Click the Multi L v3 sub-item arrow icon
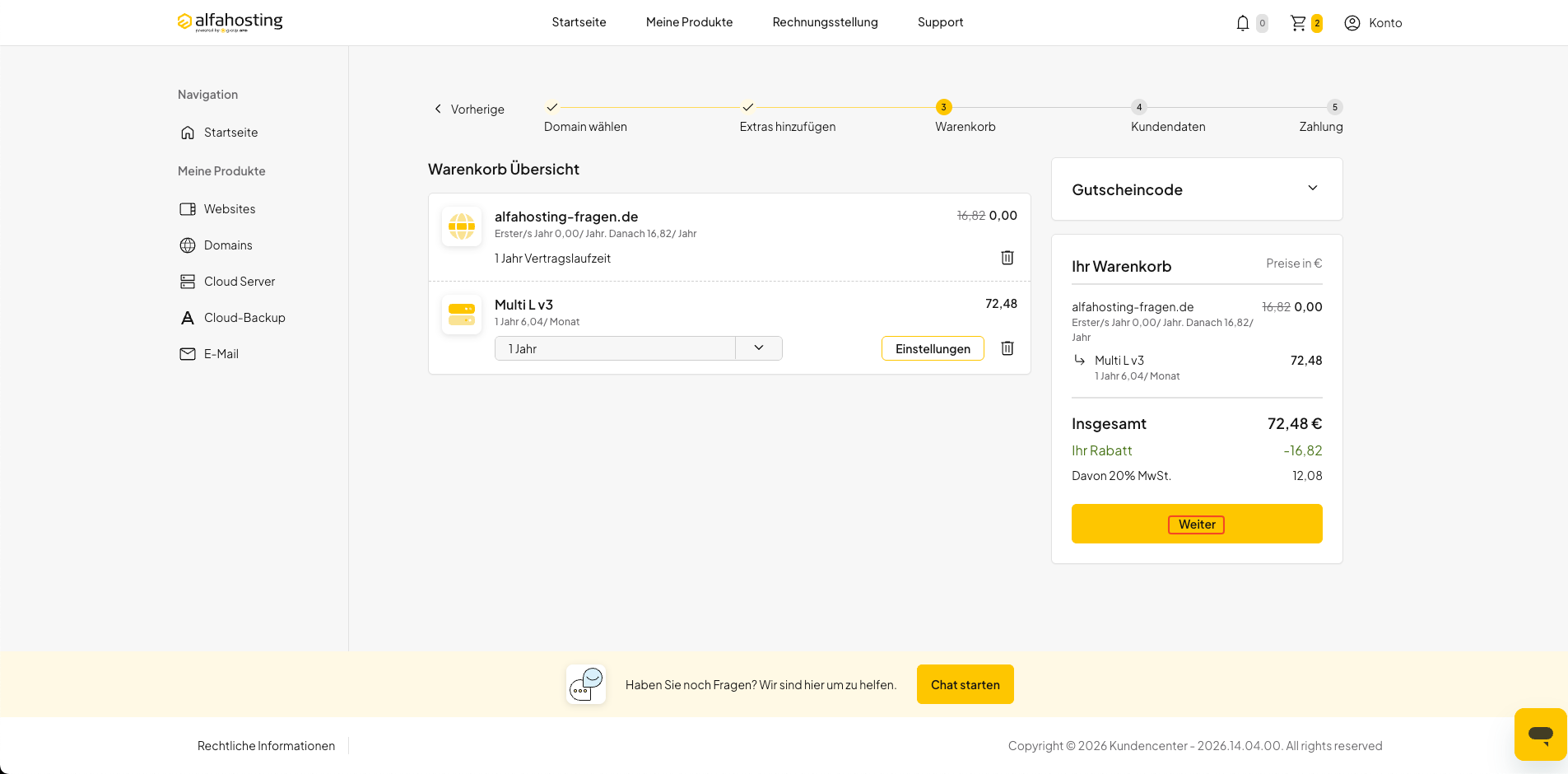The width and height of the screenshot is (1568, 774). click(1080, 360)
